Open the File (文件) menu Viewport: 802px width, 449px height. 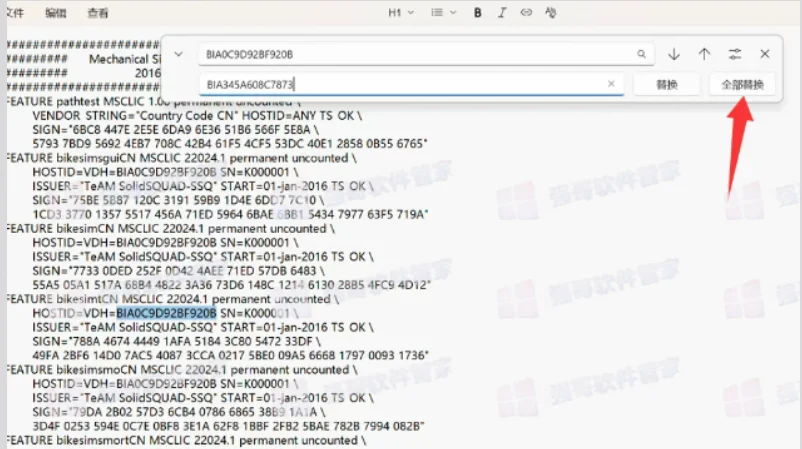click(14, 13)
